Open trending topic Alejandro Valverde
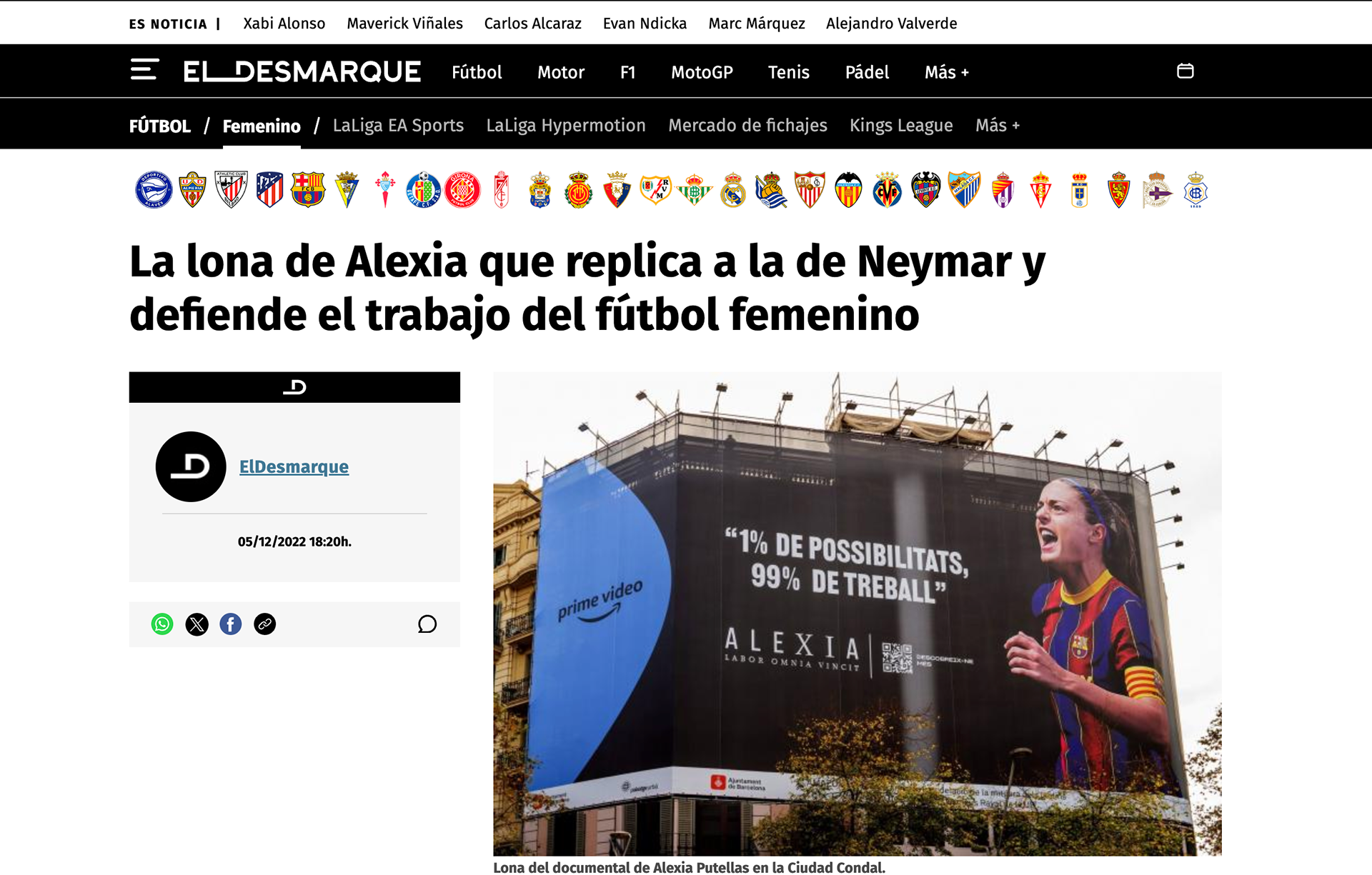The image size is (1372, 875). pyautogui.click(x=892, y=24)
